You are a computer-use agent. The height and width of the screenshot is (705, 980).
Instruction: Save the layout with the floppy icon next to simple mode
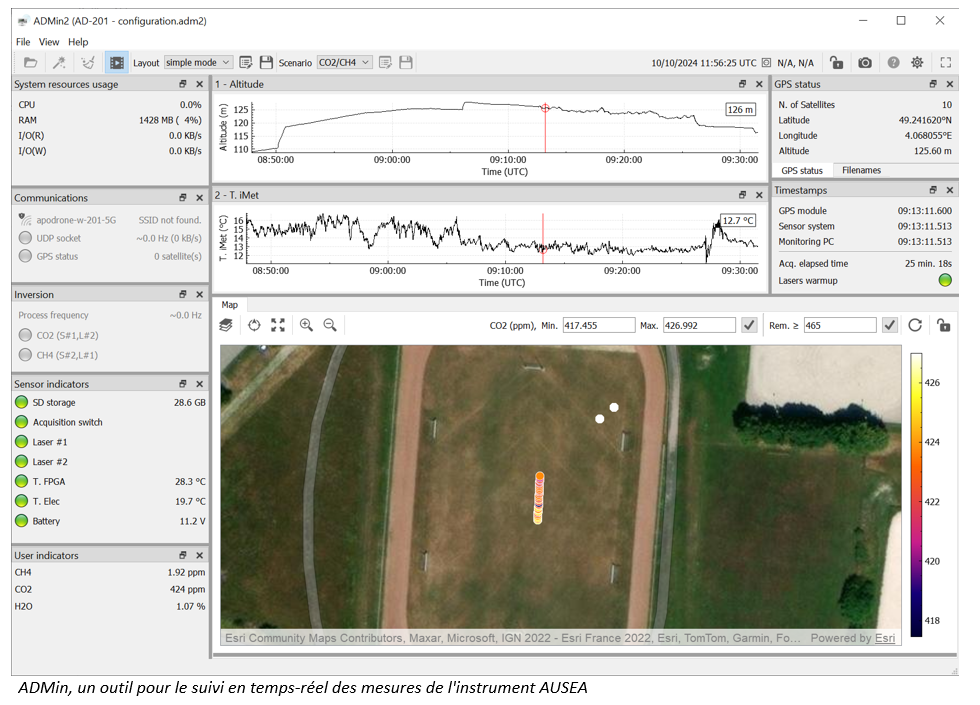[266, 62]
